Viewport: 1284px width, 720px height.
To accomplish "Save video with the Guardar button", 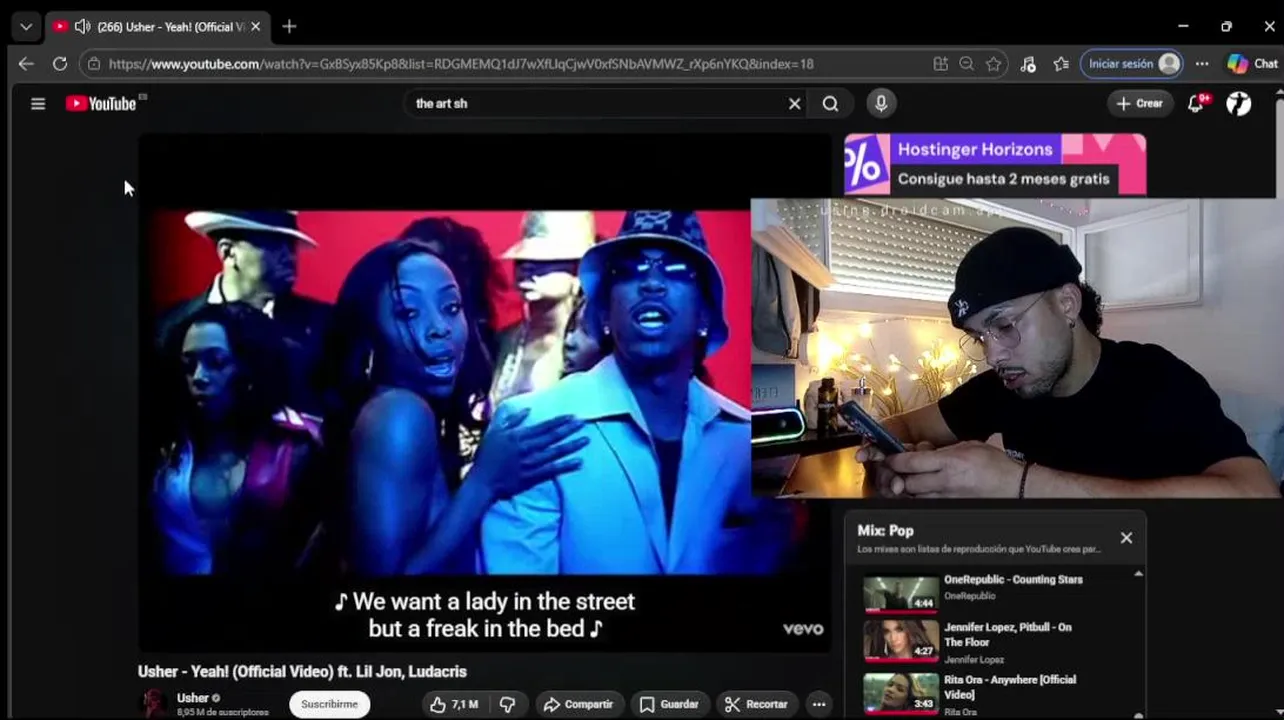I will pyautogui.click(x=669, y=704).
